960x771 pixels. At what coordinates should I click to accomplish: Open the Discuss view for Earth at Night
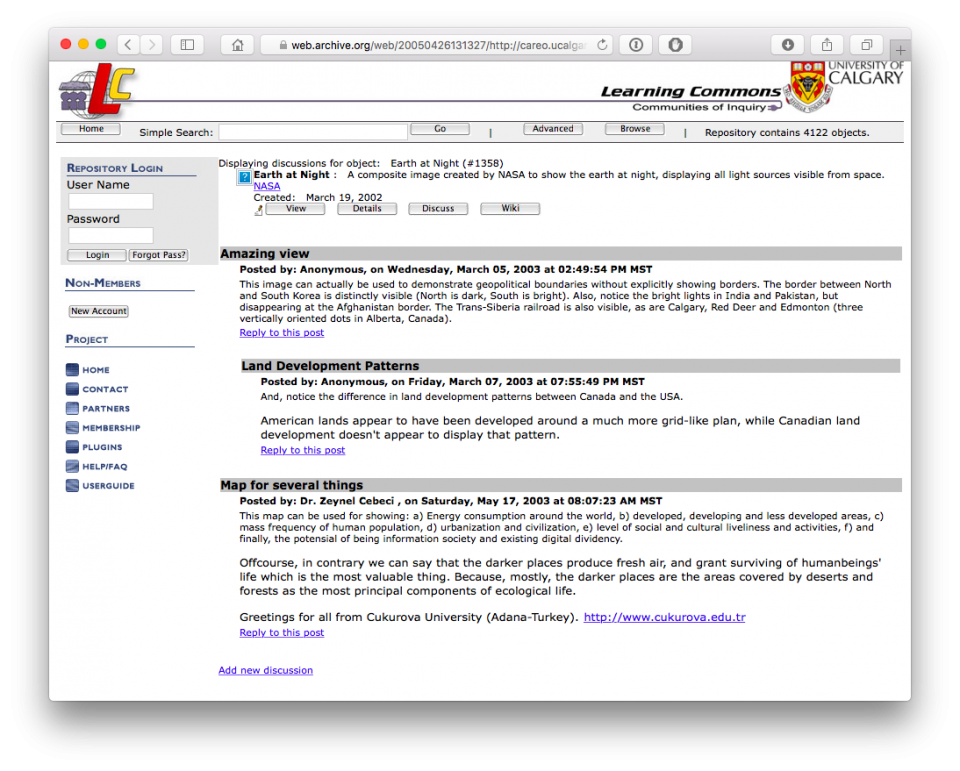tap(437, 208)
